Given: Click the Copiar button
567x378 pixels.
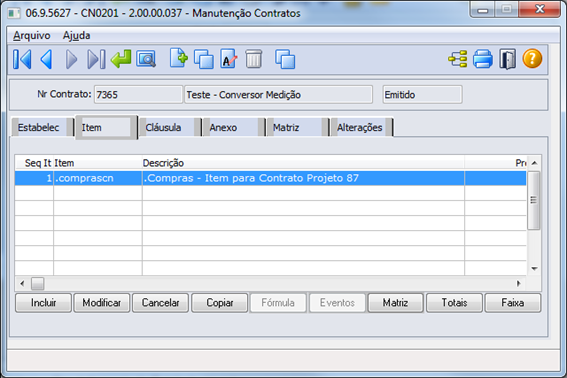Looking at the screenshot, I should (219, 303).
